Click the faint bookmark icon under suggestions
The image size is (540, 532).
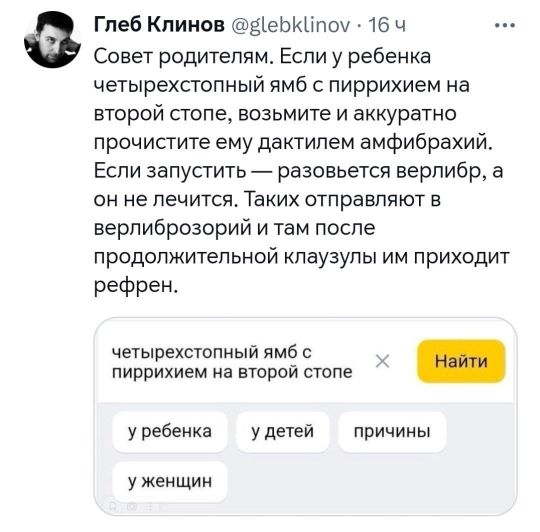click(x=113, y=506)
